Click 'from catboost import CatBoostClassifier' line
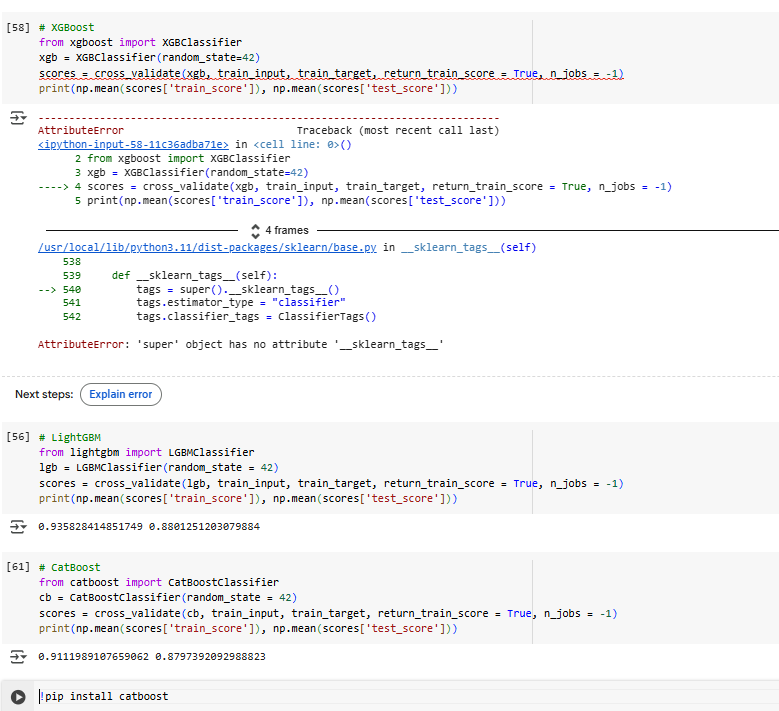Screen dimensions: 779x711 [159, 582]
